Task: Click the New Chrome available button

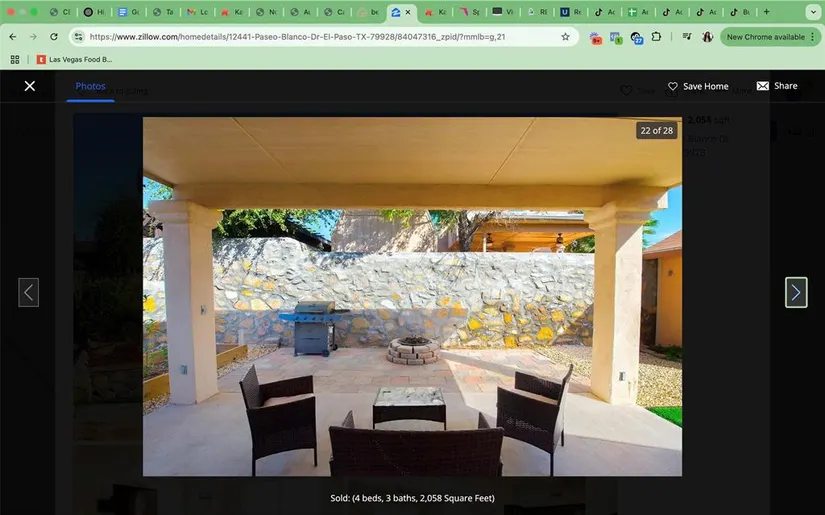Action: coord(765,37)
